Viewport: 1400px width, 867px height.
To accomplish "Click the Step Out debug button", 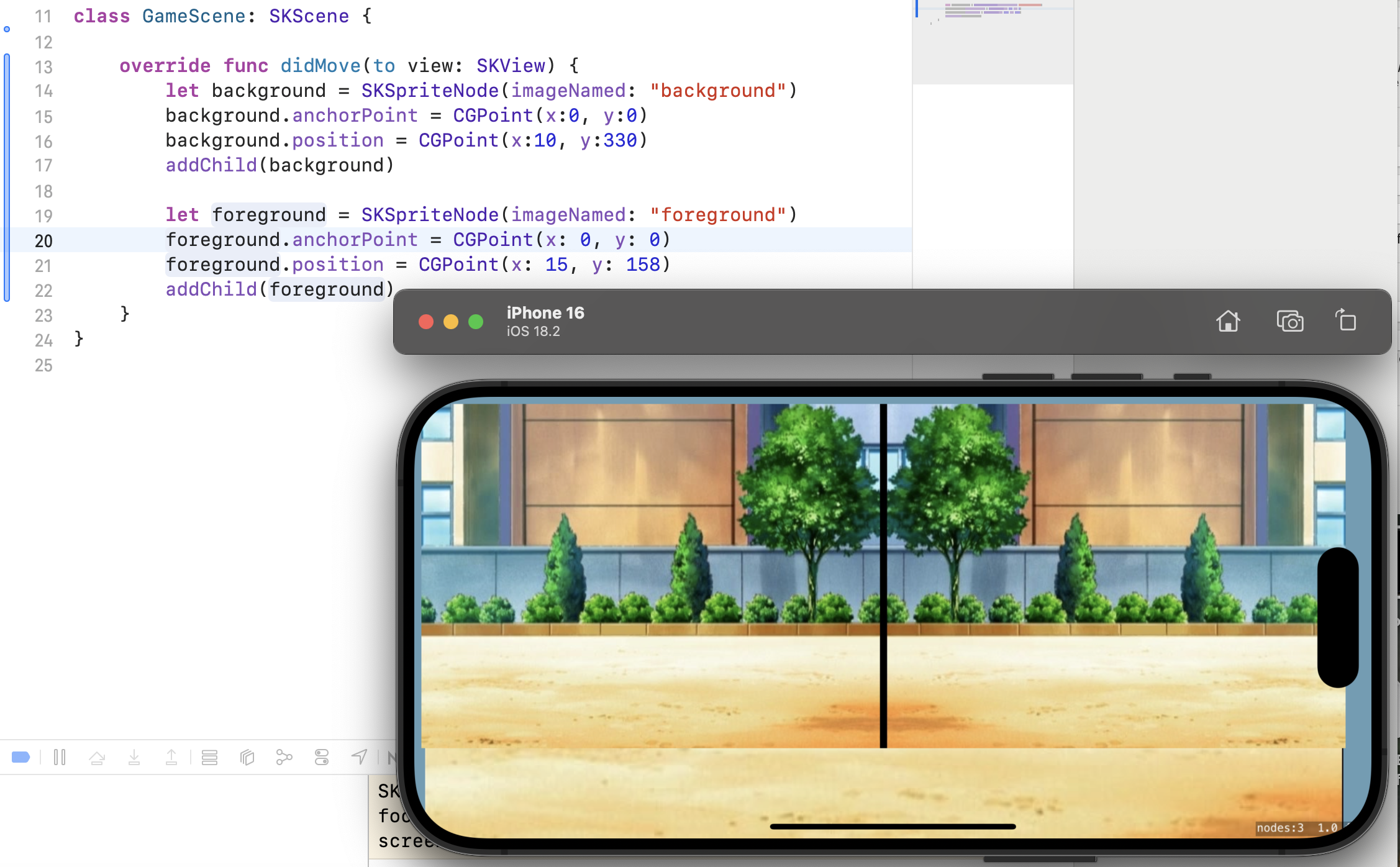I will 171,757.
